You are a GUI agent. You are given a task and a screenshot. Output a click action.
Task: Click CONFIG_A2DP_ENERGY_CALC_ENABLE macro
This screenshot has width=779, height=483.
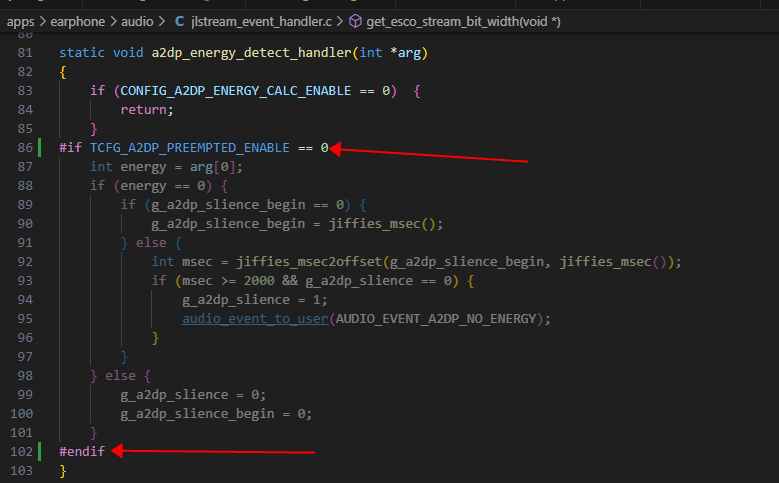(x=235, y=91)
